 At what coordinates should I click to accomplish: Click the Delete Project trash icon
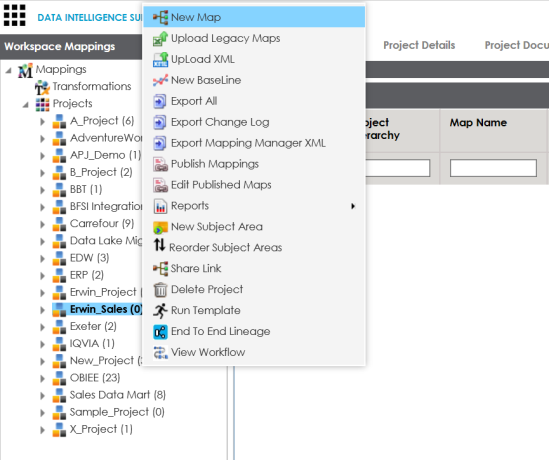click(160, 290)
